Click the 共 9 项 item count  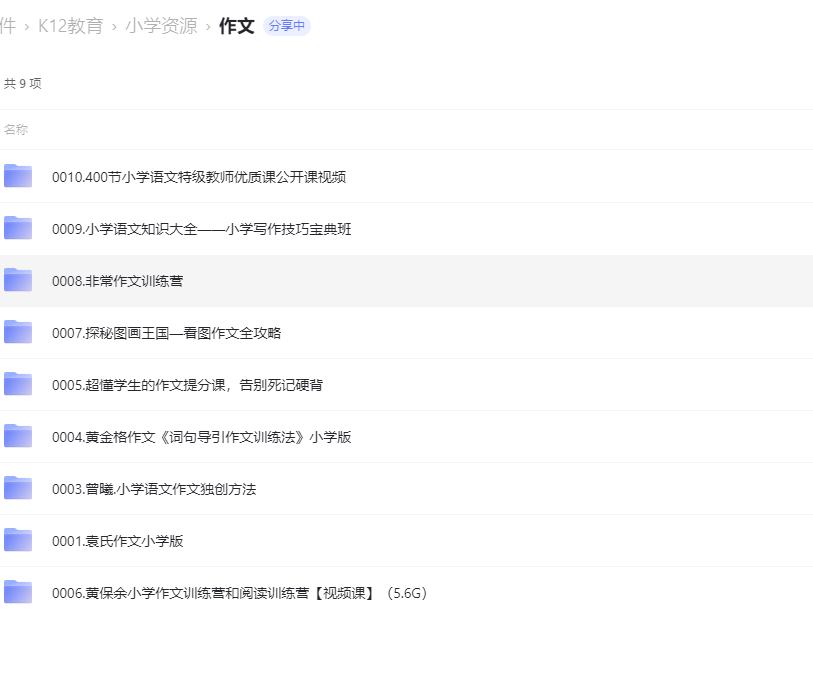23,83
